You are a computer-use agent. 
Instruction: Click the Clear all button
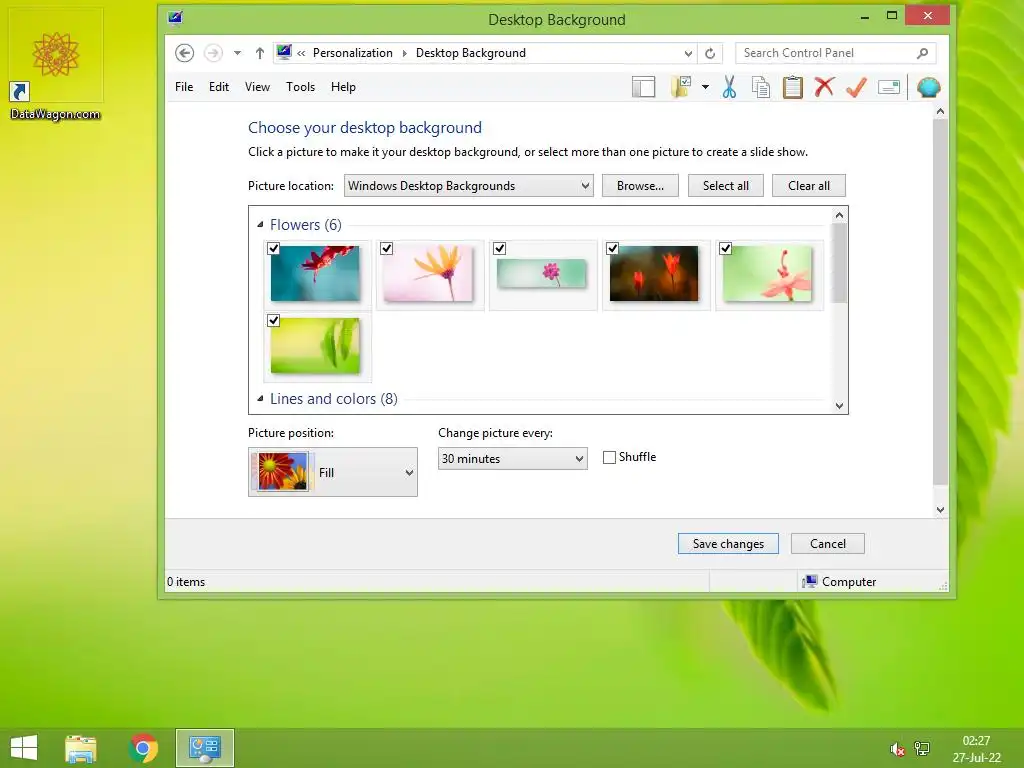(808, 185)
